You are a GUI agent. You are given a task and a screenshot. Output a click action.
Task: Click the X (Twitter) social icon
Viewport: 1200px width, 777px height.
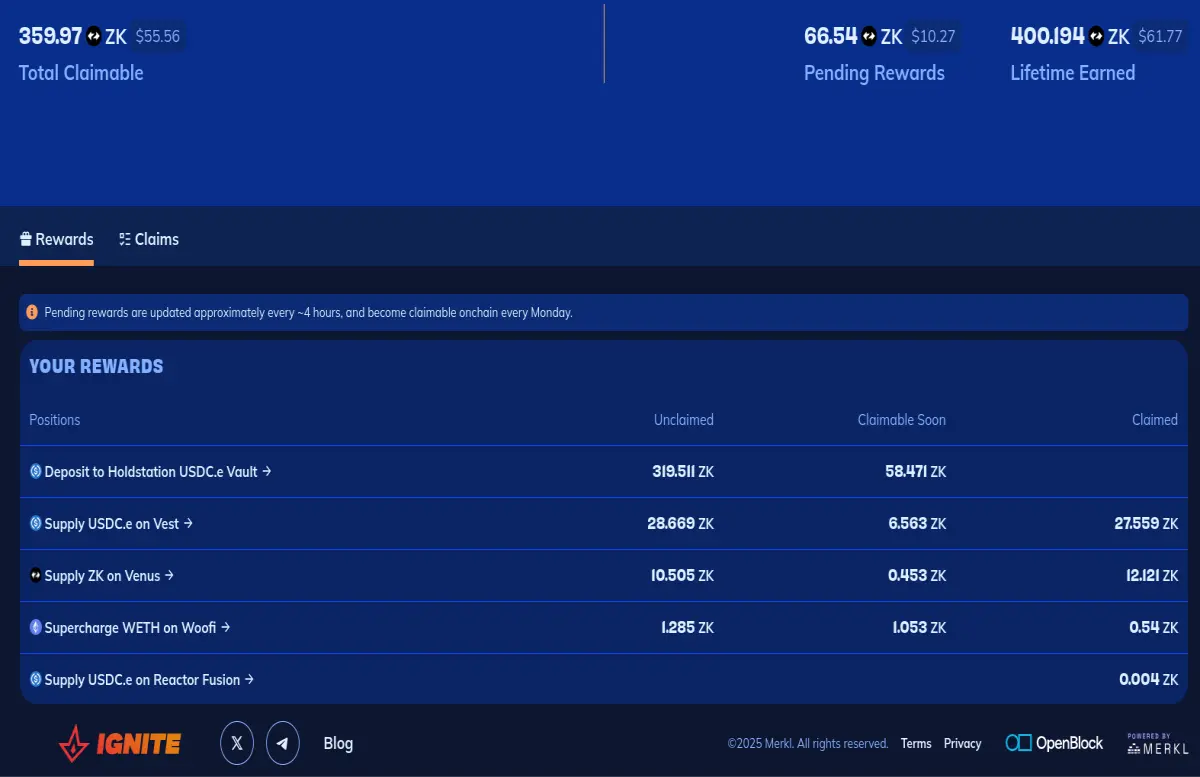237,743
